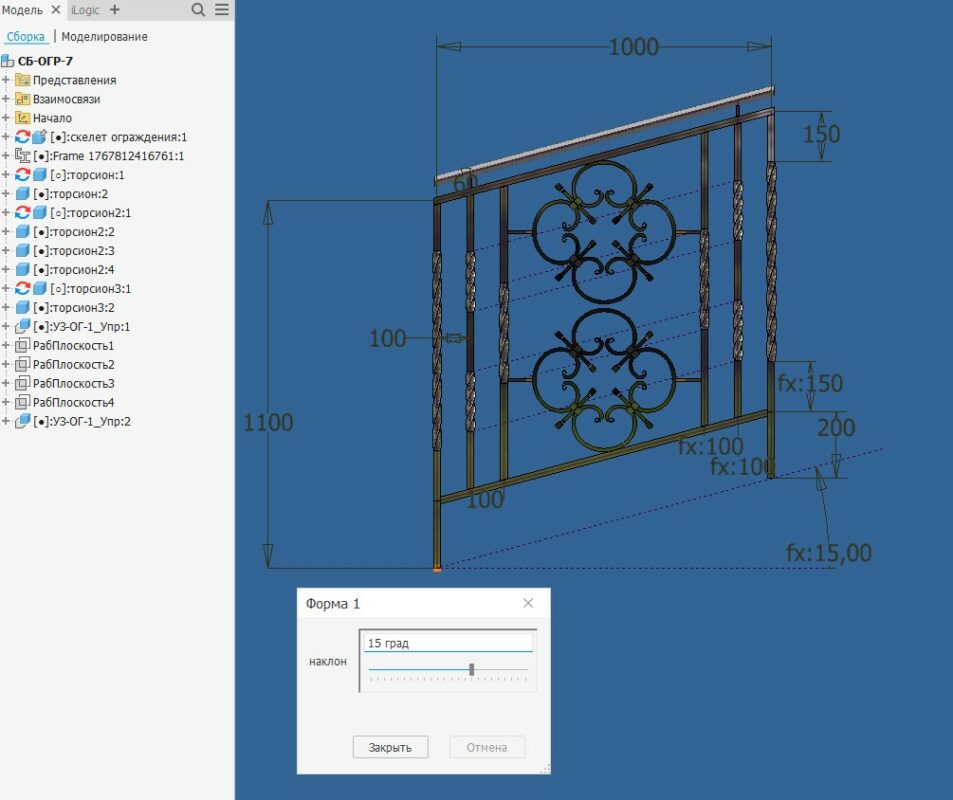
Task: Click the blue part icon of торсион:2
Action: click(x=22, y=194)
